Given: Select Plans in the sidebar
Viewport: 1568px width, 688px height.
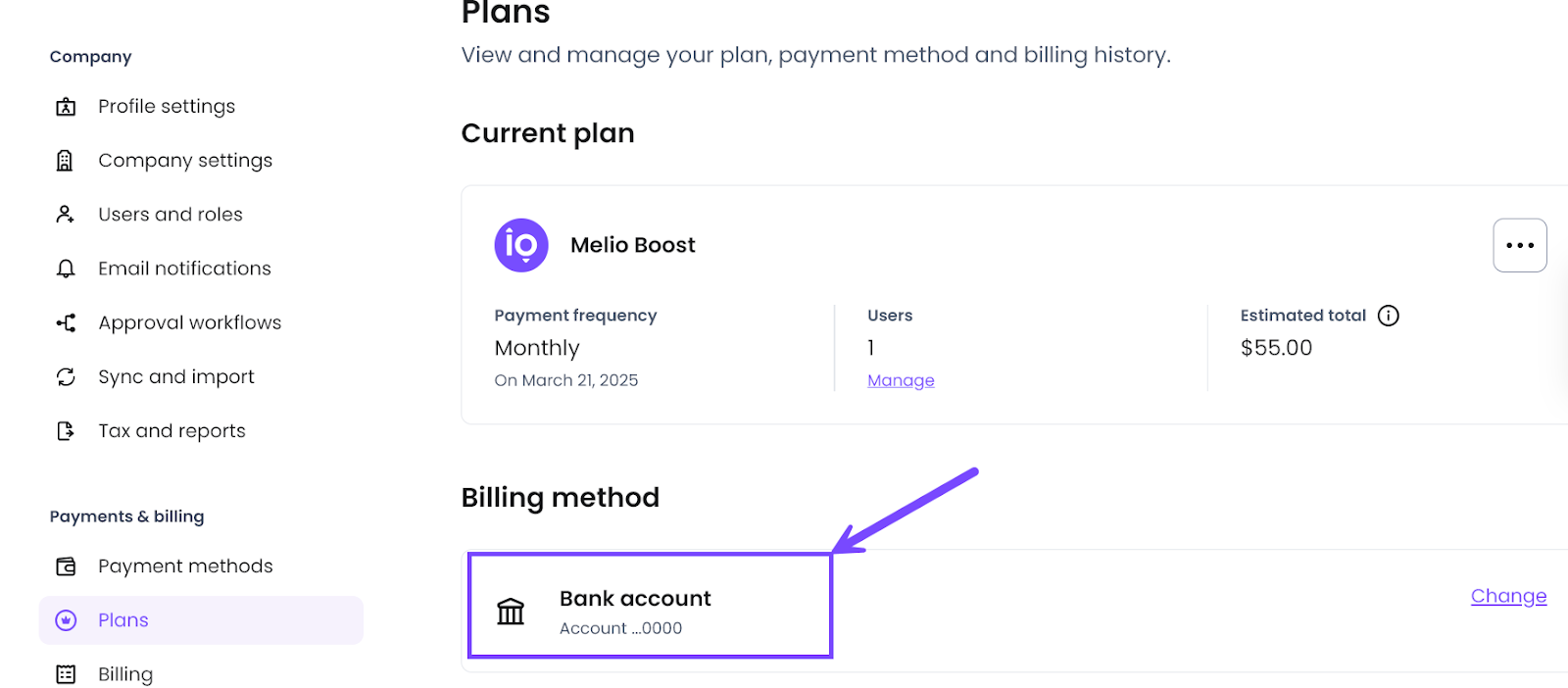Looking at the screenshot, I should (123, 620).
